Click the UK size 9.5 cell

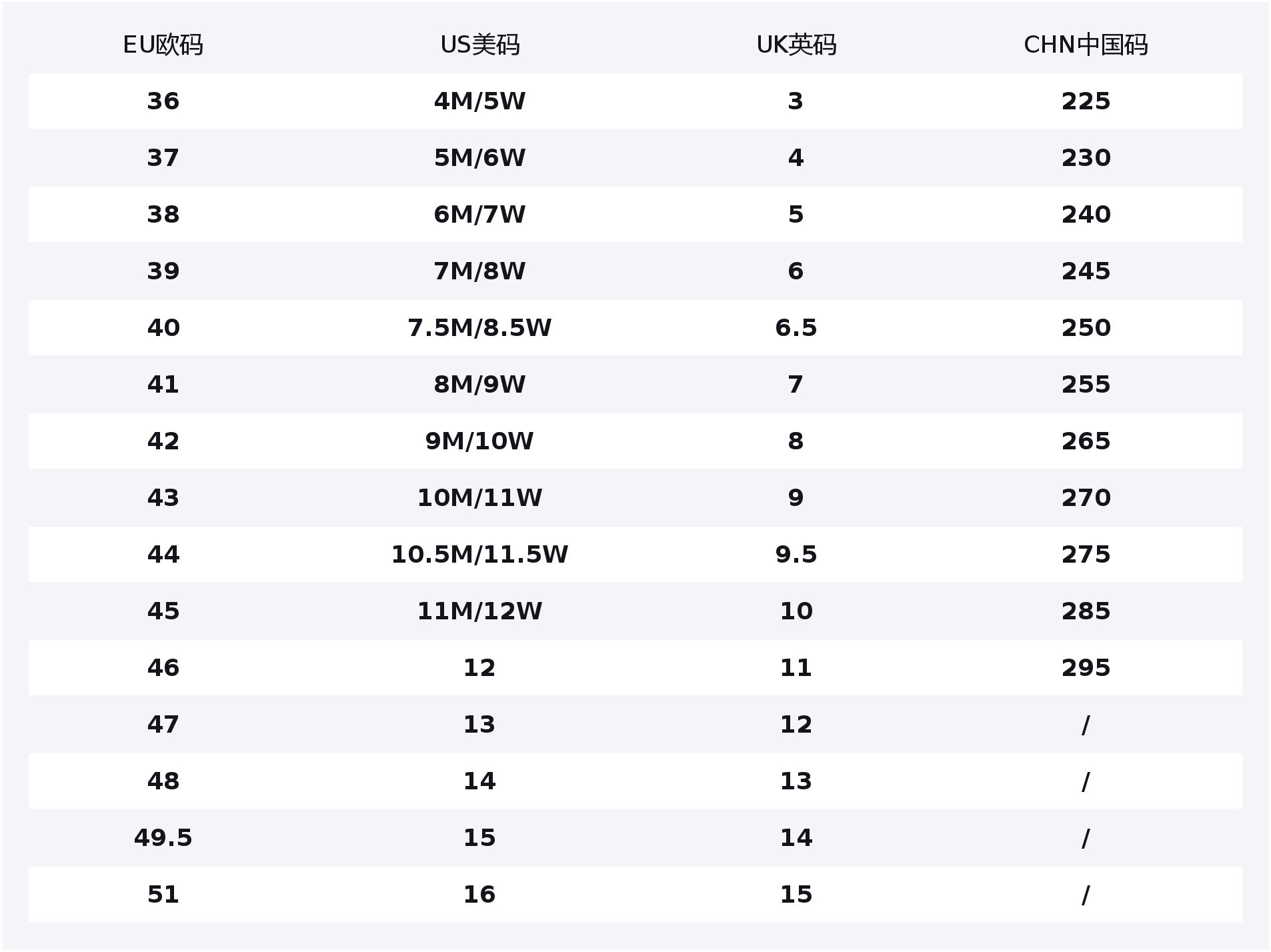796,555
